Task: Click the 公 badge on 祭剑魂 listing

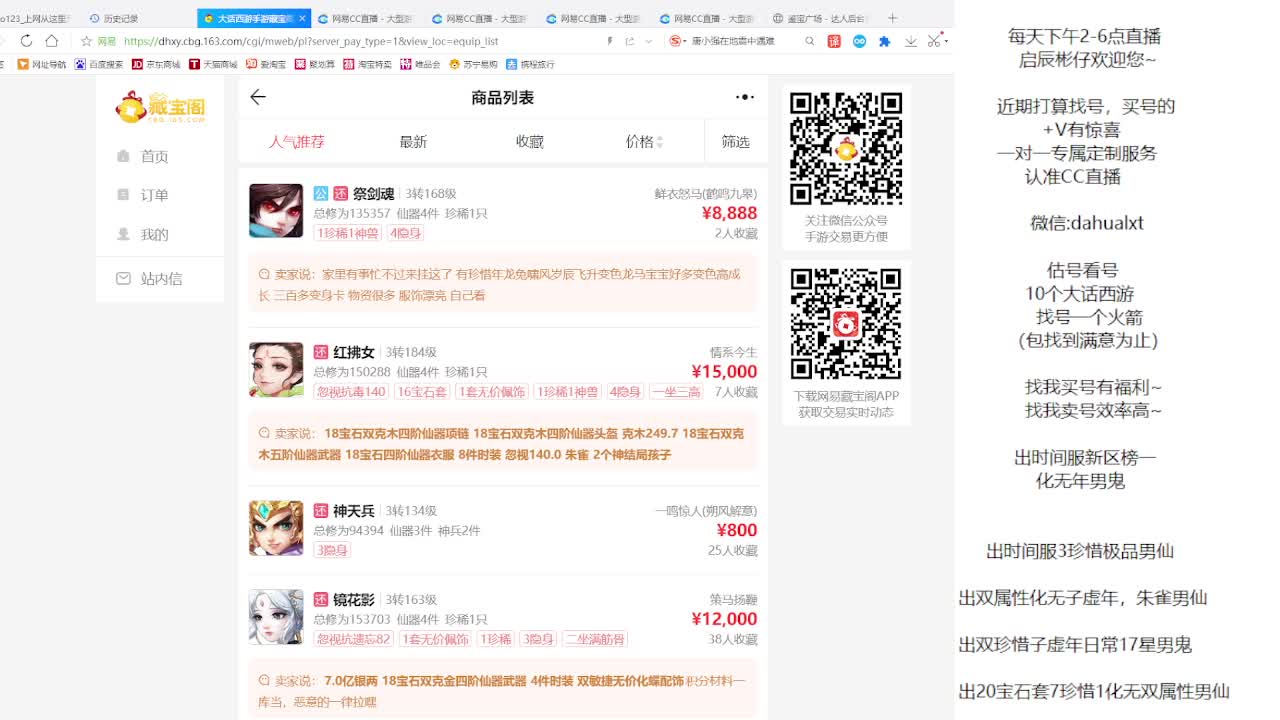Action: pyautogui.click(x=321, y=193)
